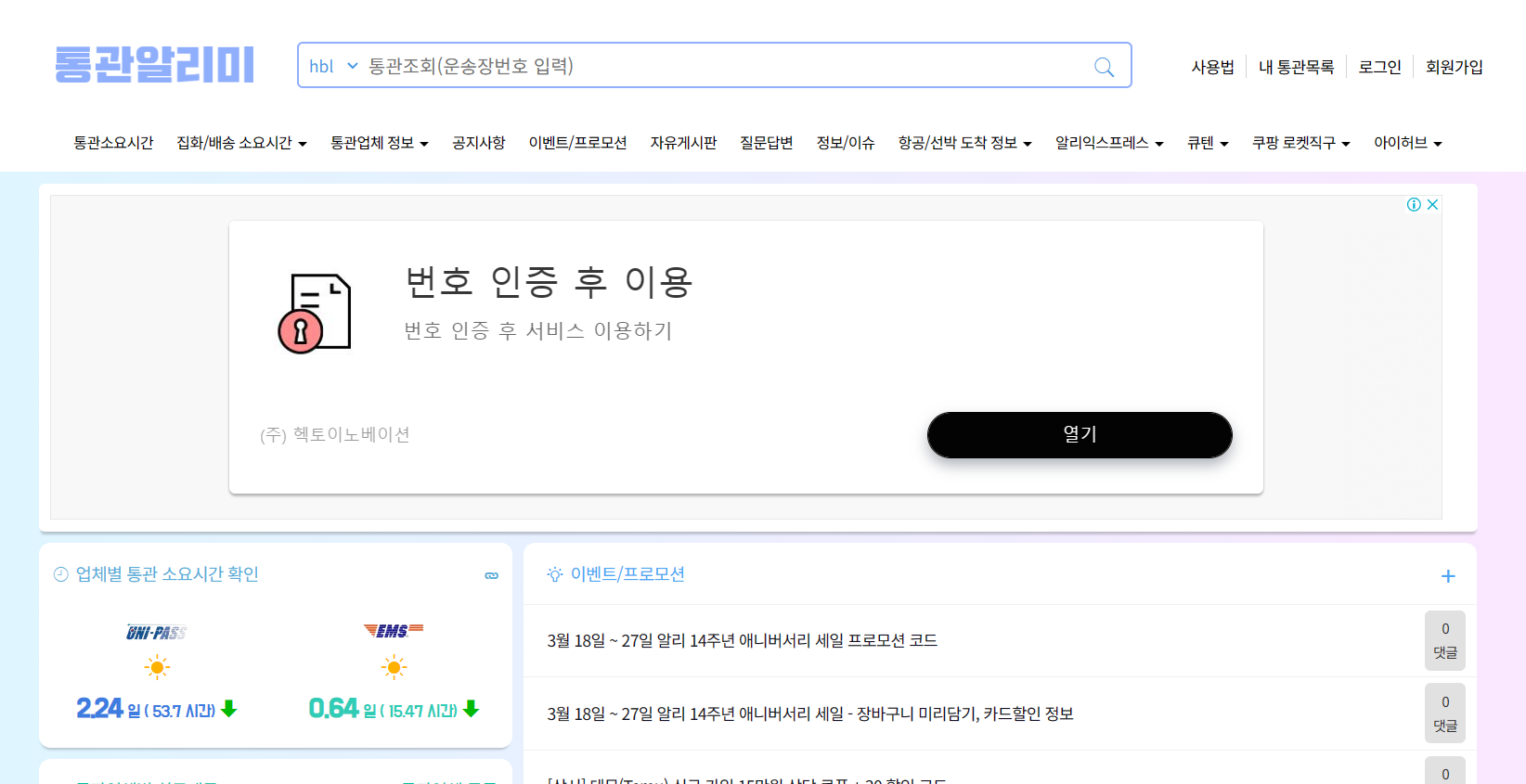Expand the 아이허브 menu
The height and width of the screenshot is (784, 1526).
(x=1407, y=143)
